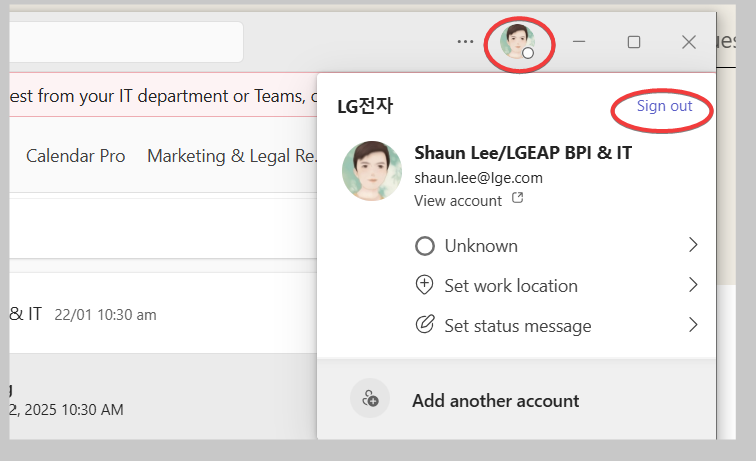
Task: Sign out of the LG account
Action: point(664,106)
